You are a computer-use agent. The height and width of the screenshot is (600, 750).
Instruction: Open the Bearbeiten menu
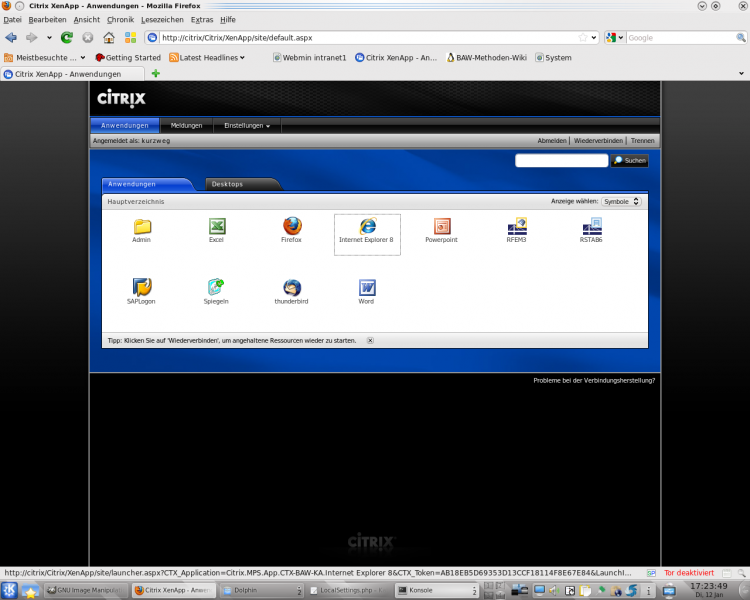(47, 20)
